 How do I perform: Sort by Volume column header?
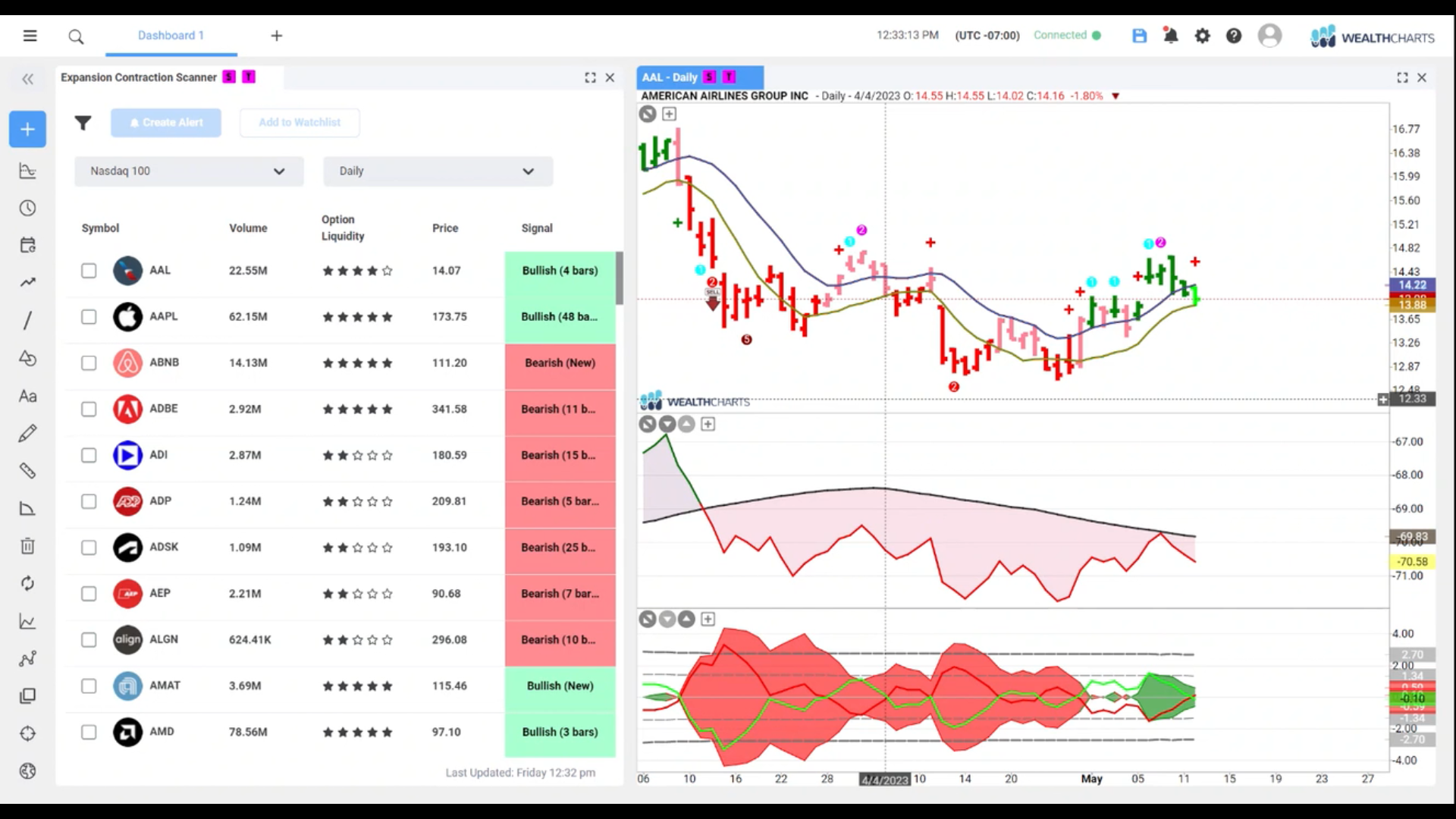click(248, 228)
